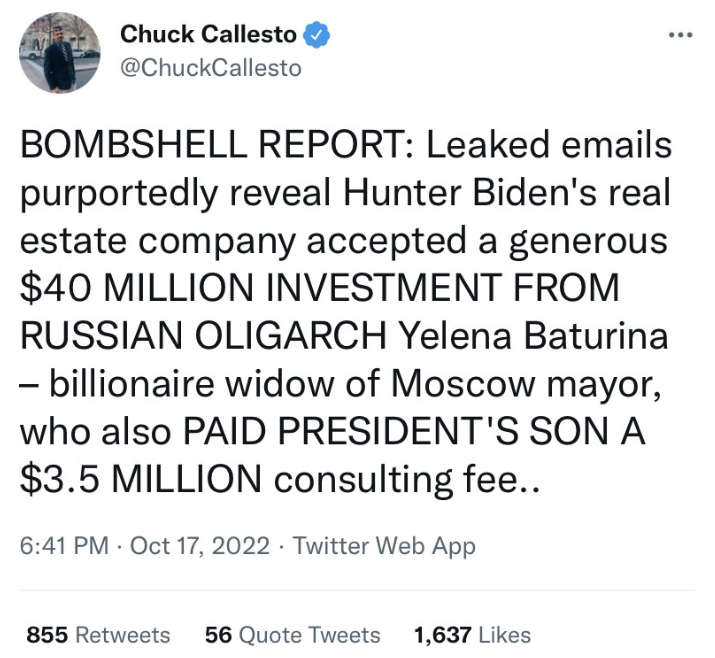Click the words Leaked emails in the tweet
This screenshot has height=658, width=715.
(x=549, y=147)
